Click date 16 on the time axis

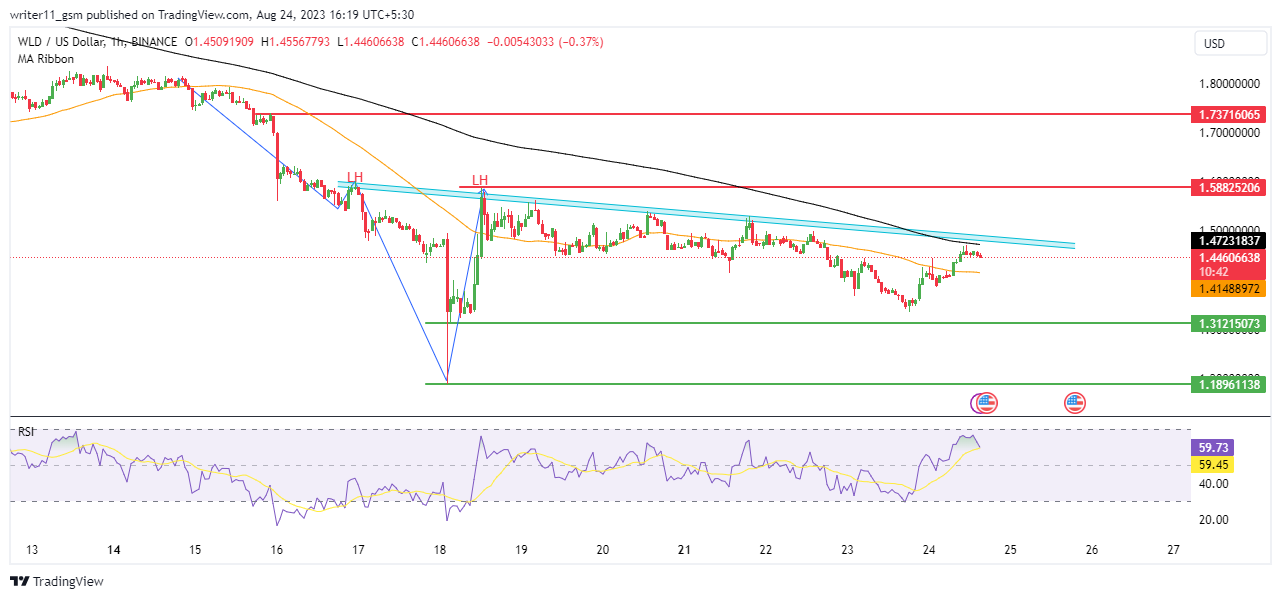(277, 550)
